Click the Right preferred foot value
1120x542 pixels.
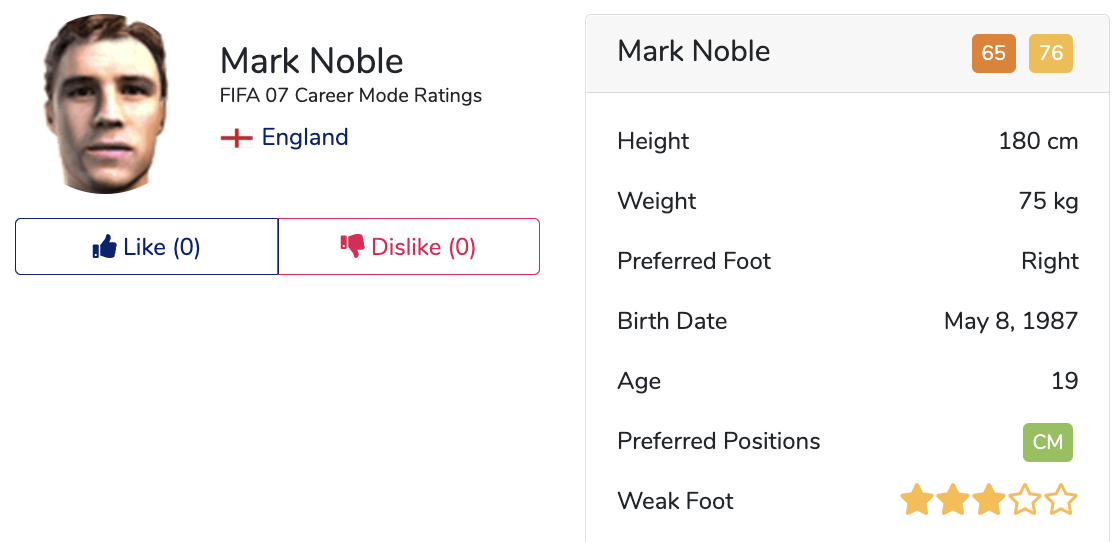(x=1050, y=261)
